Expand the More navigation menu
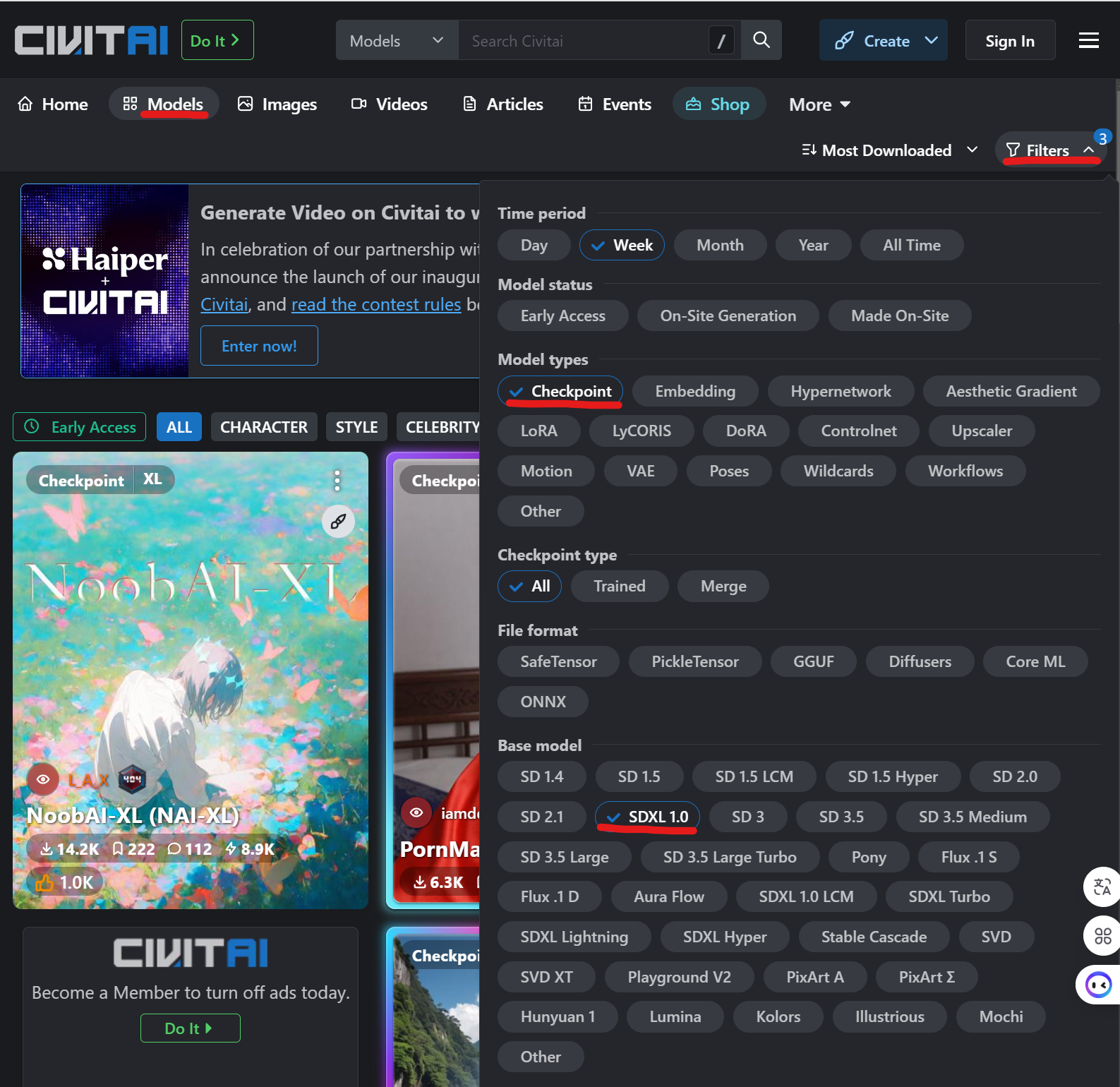This screenshot has height=1087, width=1120. (x=819, y=104)
